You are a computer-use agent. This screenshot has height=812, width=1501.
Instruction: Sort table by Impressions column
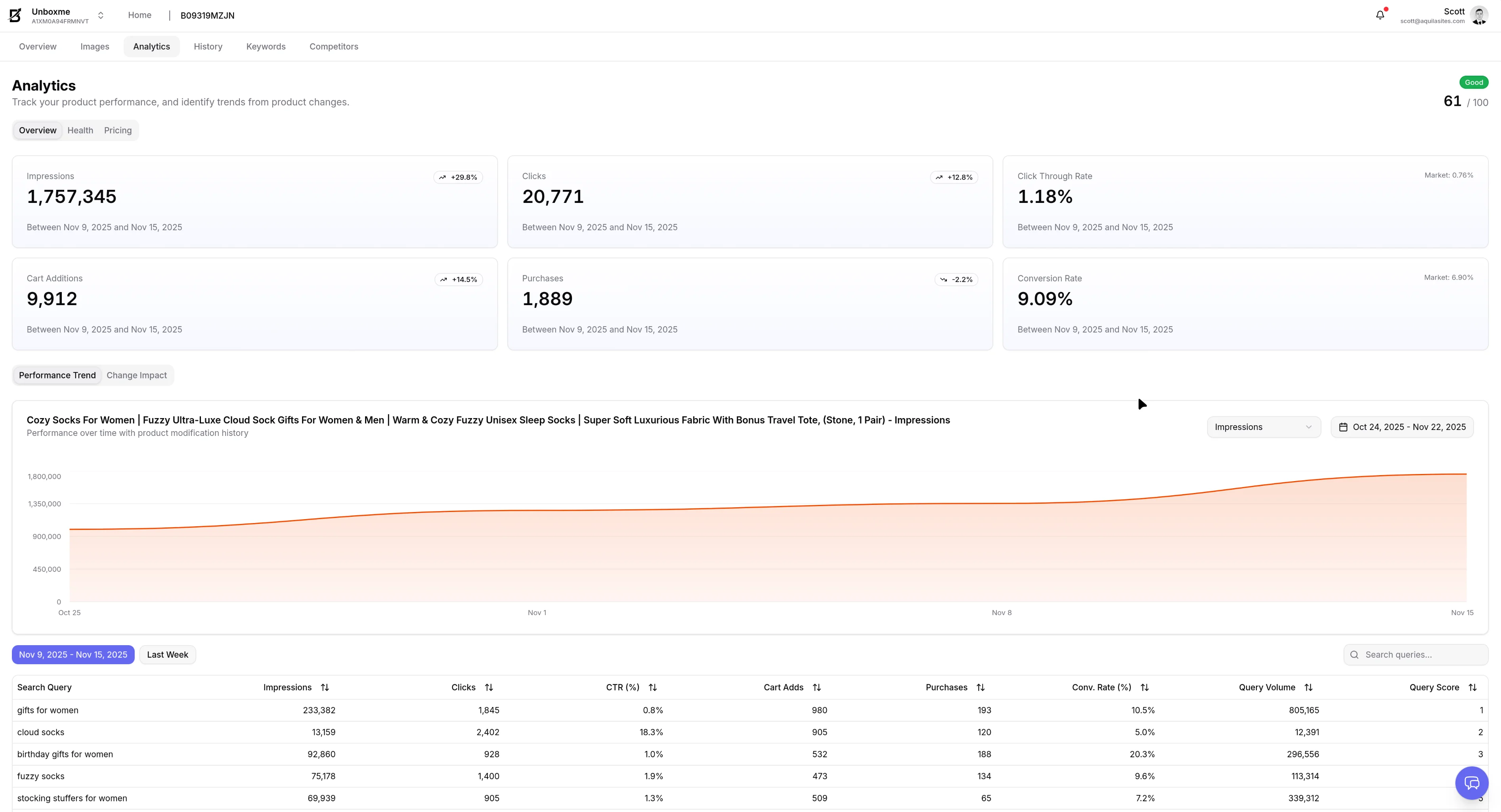[x=325, y=687]
